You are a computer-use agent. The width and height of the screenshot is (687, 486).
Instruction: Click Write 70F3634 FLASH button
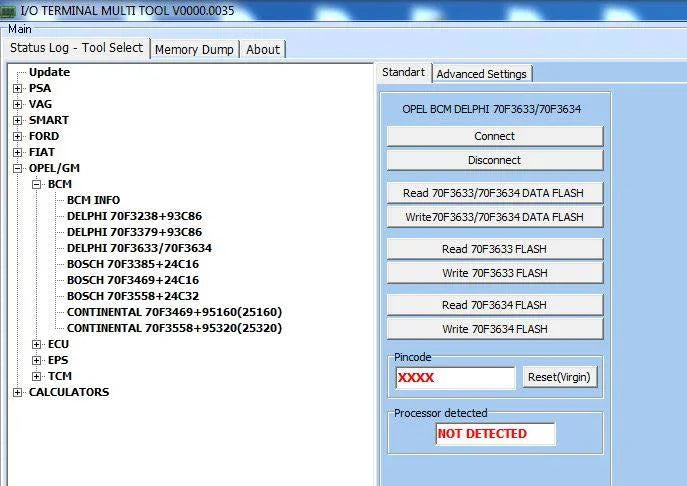495,329
